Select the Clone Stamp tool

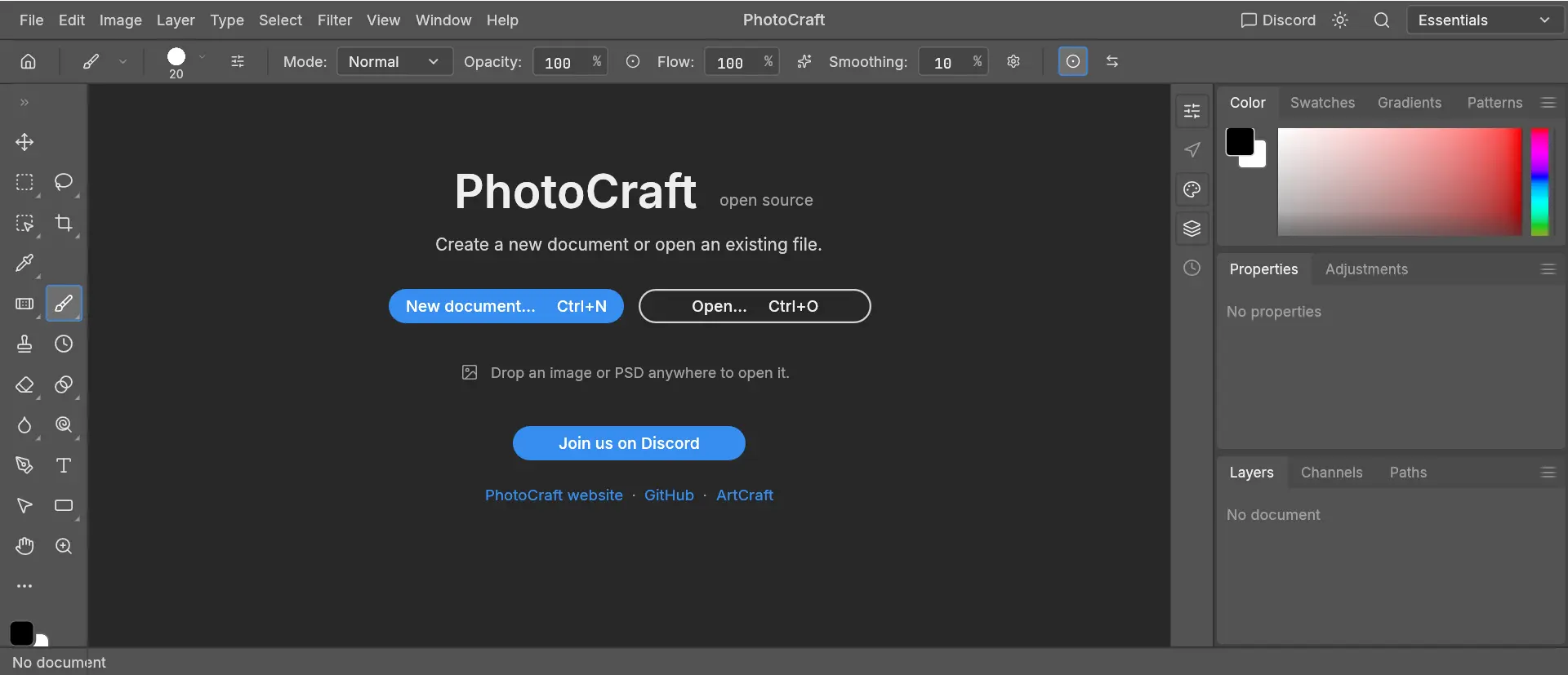pos(24,344)
